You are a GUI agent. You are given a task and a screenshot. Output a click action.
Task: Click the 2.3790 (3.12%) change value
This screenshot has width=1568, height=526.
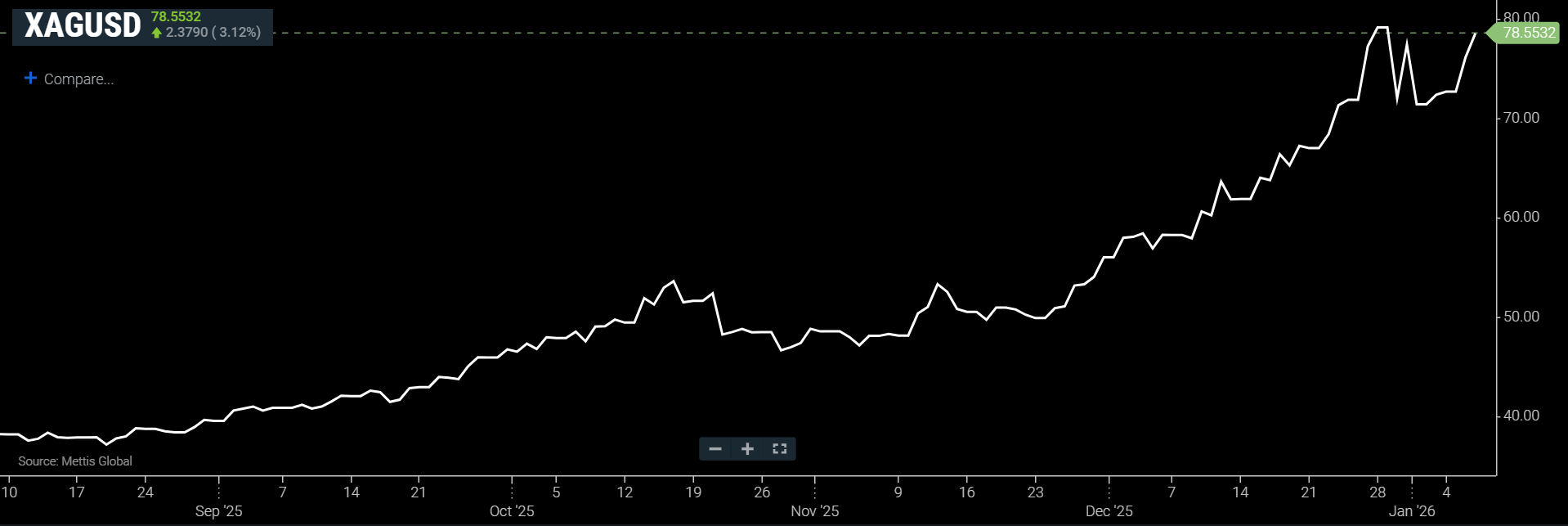(x=213, y=33)
